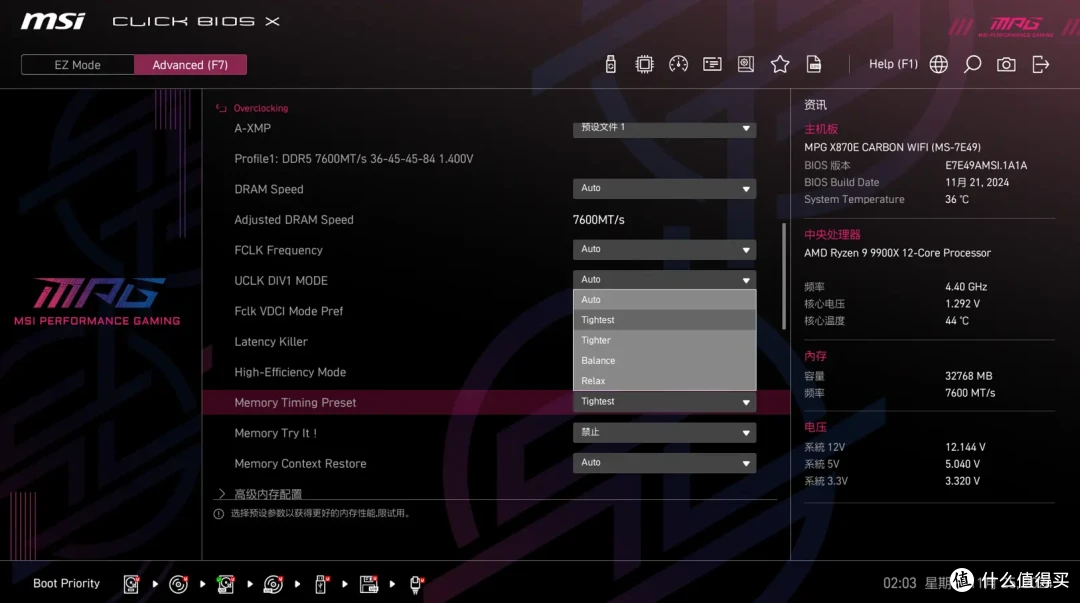
Task: Open the log document icon
Action: click(x=813, y=64)
